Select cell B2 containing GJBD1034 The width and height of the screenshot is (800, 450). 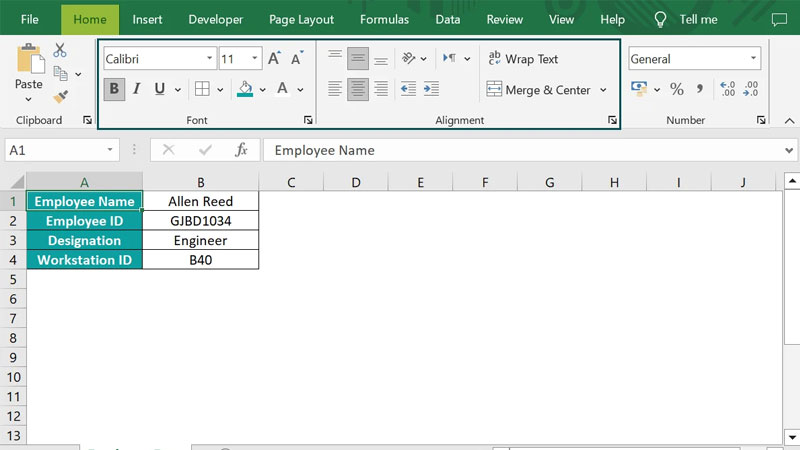pyautogui.click(x=200, y=221)
